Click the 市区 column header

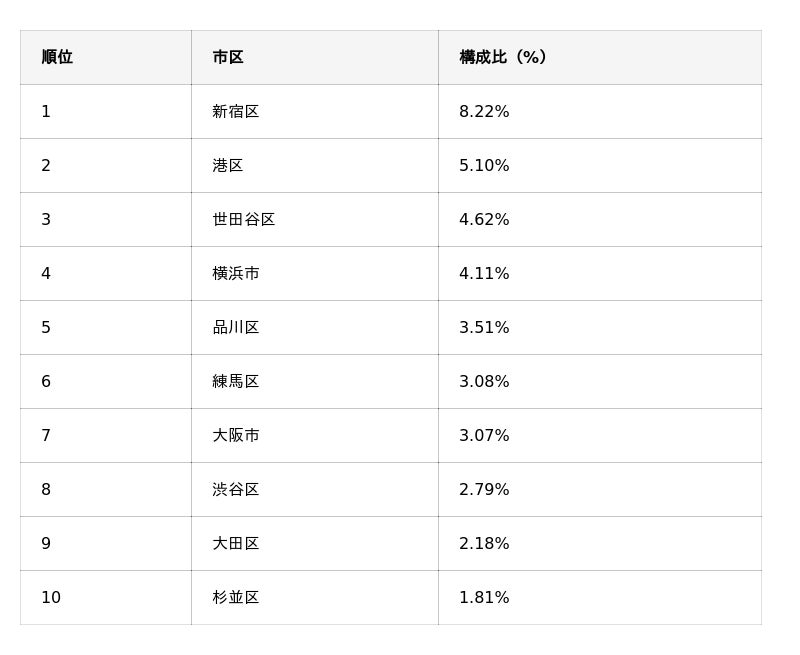(x=228, y=57)
